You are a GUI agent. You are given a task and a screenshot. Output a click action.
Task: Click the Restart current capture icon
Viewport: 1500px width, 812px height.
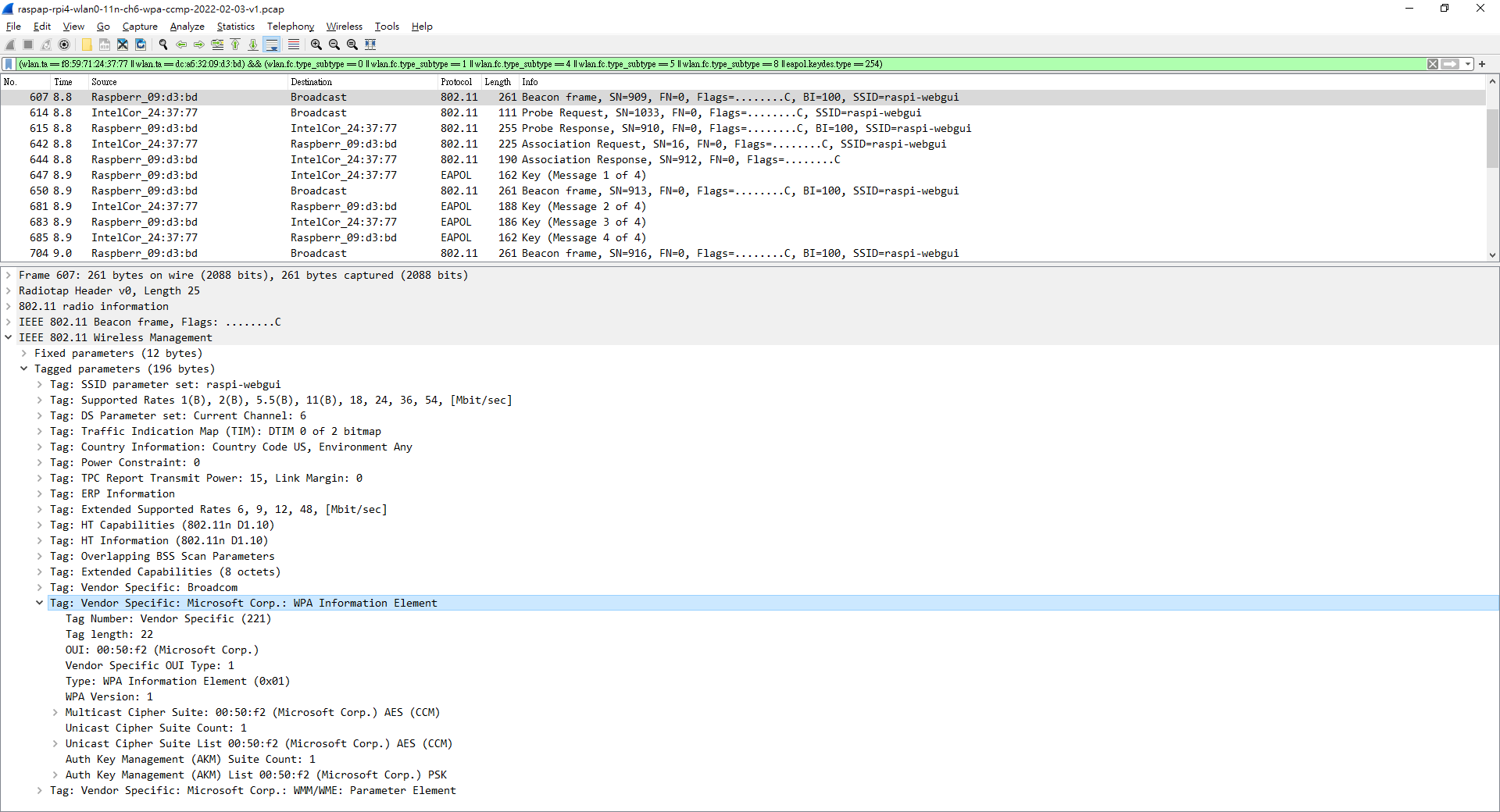tap(46, 45)
